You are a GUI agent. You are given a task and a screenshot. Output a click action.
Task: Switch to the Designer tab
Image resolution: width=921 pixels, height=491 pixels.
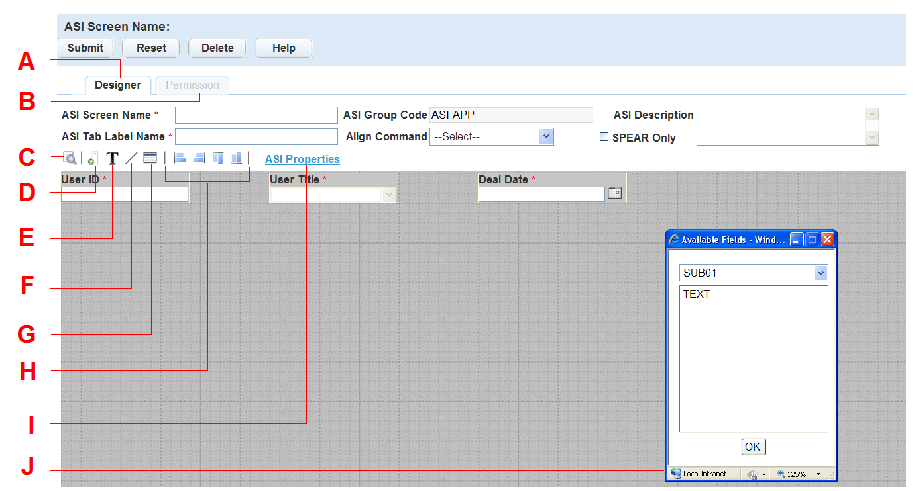coord(117,85)
